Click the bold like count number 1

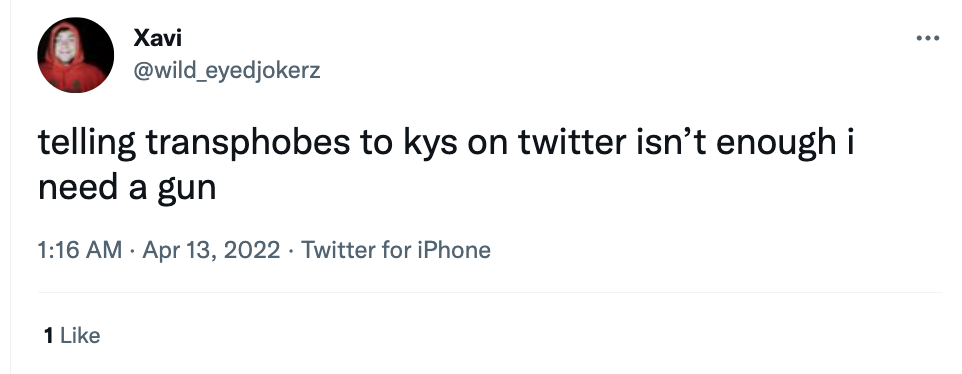tap(48, 335)
